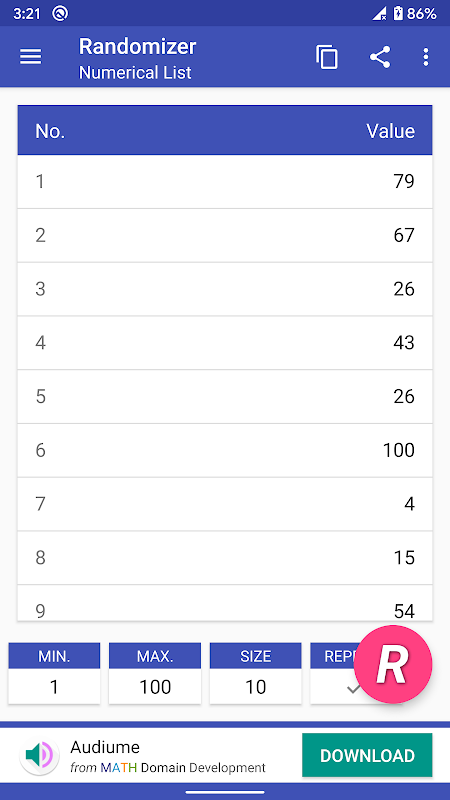Edit the MAX. value field showing 100
The height and width of the screenshot is (800, 450).
click(x=155, y=687)
